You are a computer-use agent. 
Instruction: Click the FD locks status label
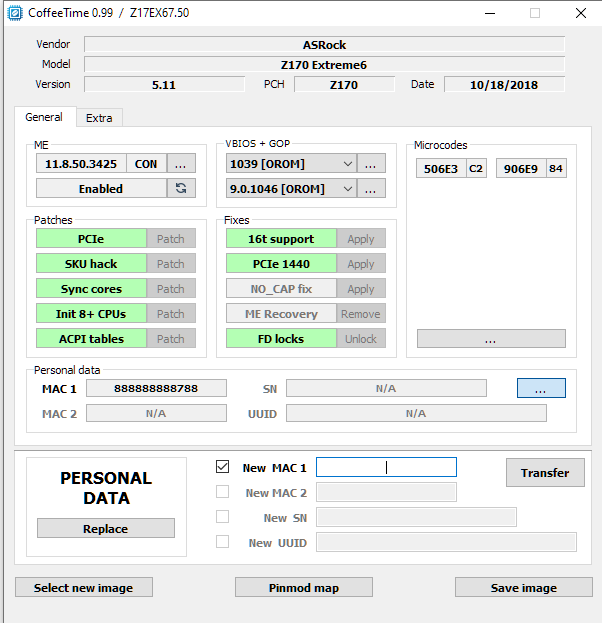281,339
